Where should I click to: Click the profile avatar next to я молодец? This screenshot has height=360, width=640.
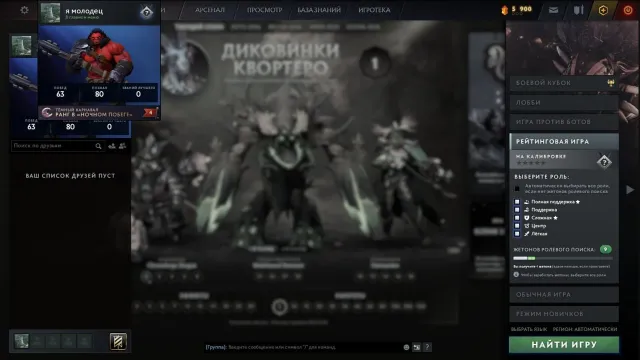[50, 12]
